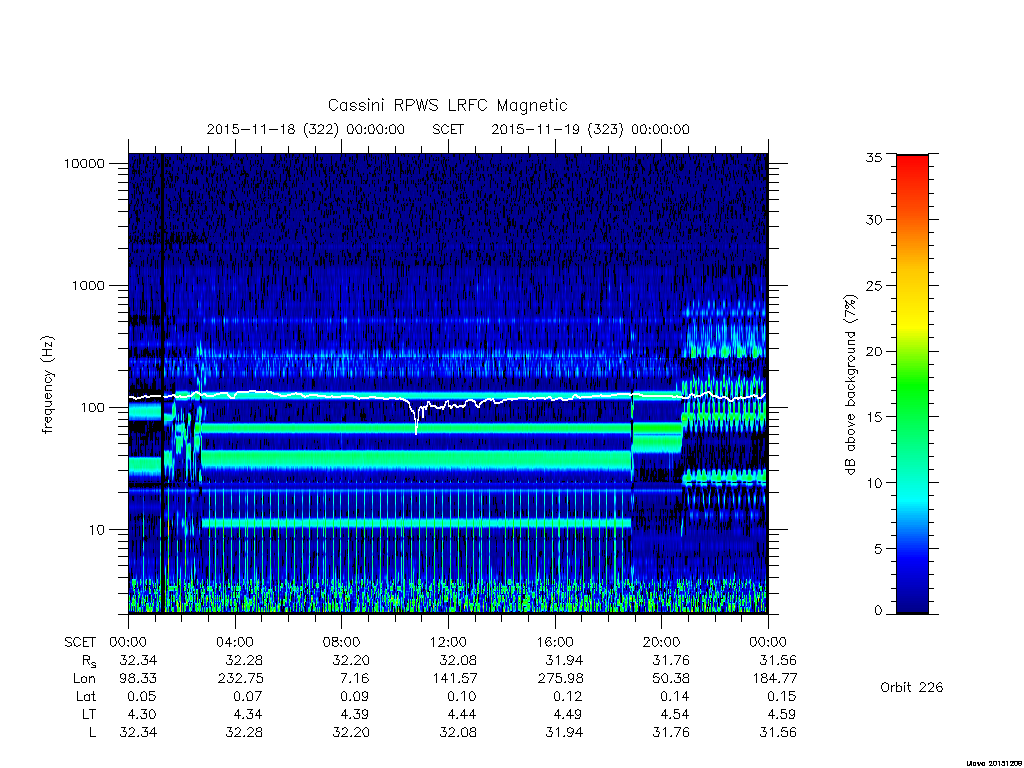Screen dimensions: 1024x768
Task: Click the 35 dB colorbar label
Action: [x=874, y=157]
